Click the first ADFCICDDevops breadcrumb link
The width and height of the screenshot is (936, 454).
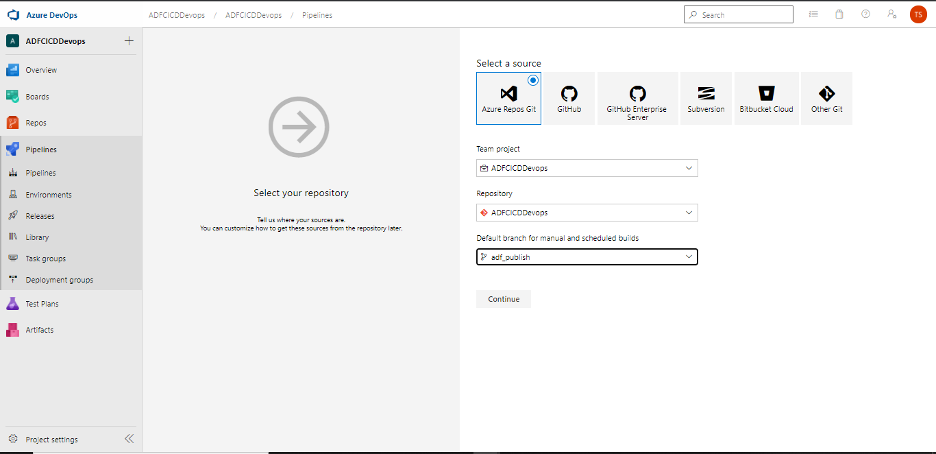pos(177,16)
